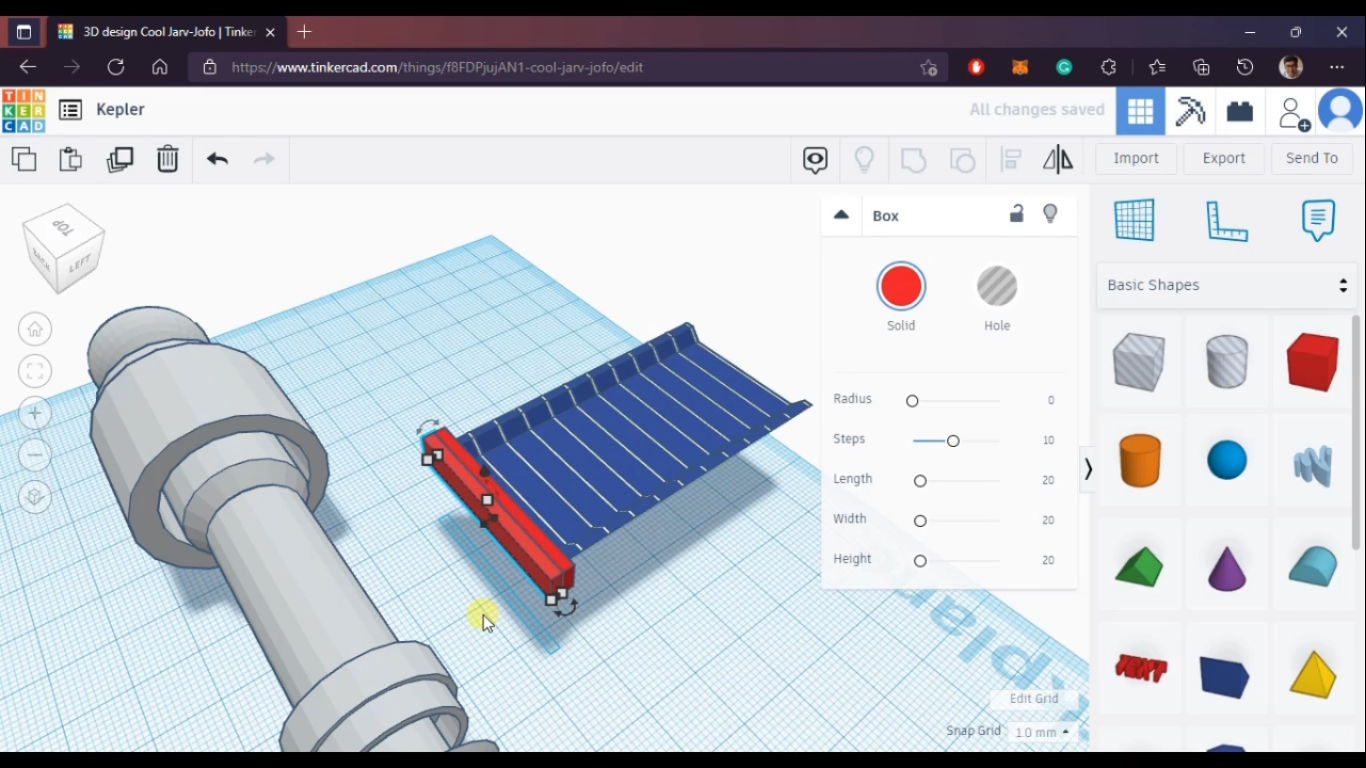Image resolution: width=1366 pixels, height=768 pixels.
Task: Refresh the browser page
Action: click(116, 67)
